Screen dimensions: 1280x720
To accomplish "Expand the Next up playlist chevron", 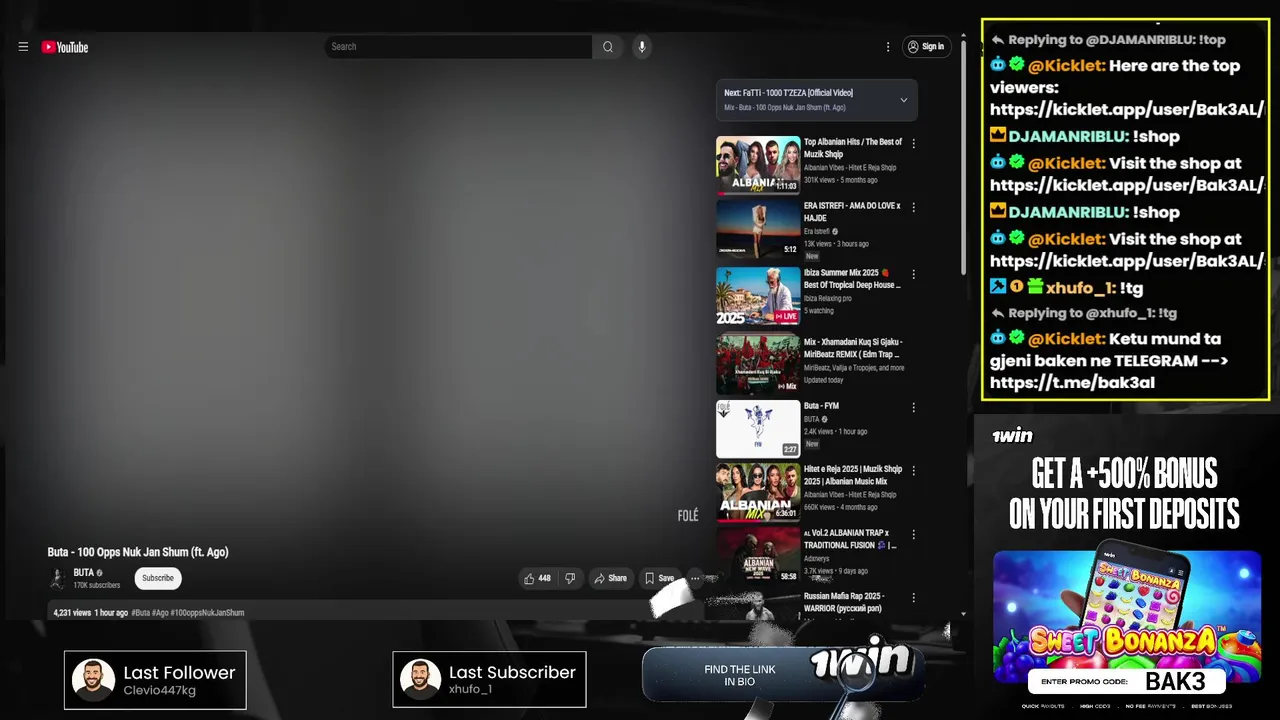I will pyautogui.click(x=903, y=100).
